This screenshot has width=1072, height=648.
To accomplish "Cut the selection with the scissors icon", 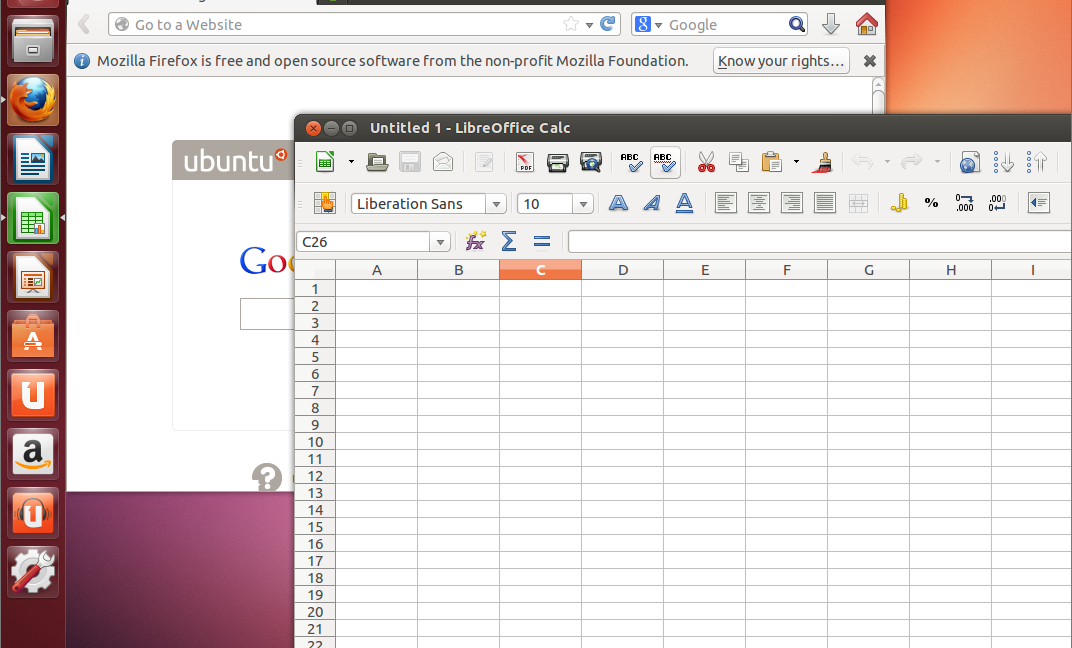I will pyautogui.click(x=706, y=162).
